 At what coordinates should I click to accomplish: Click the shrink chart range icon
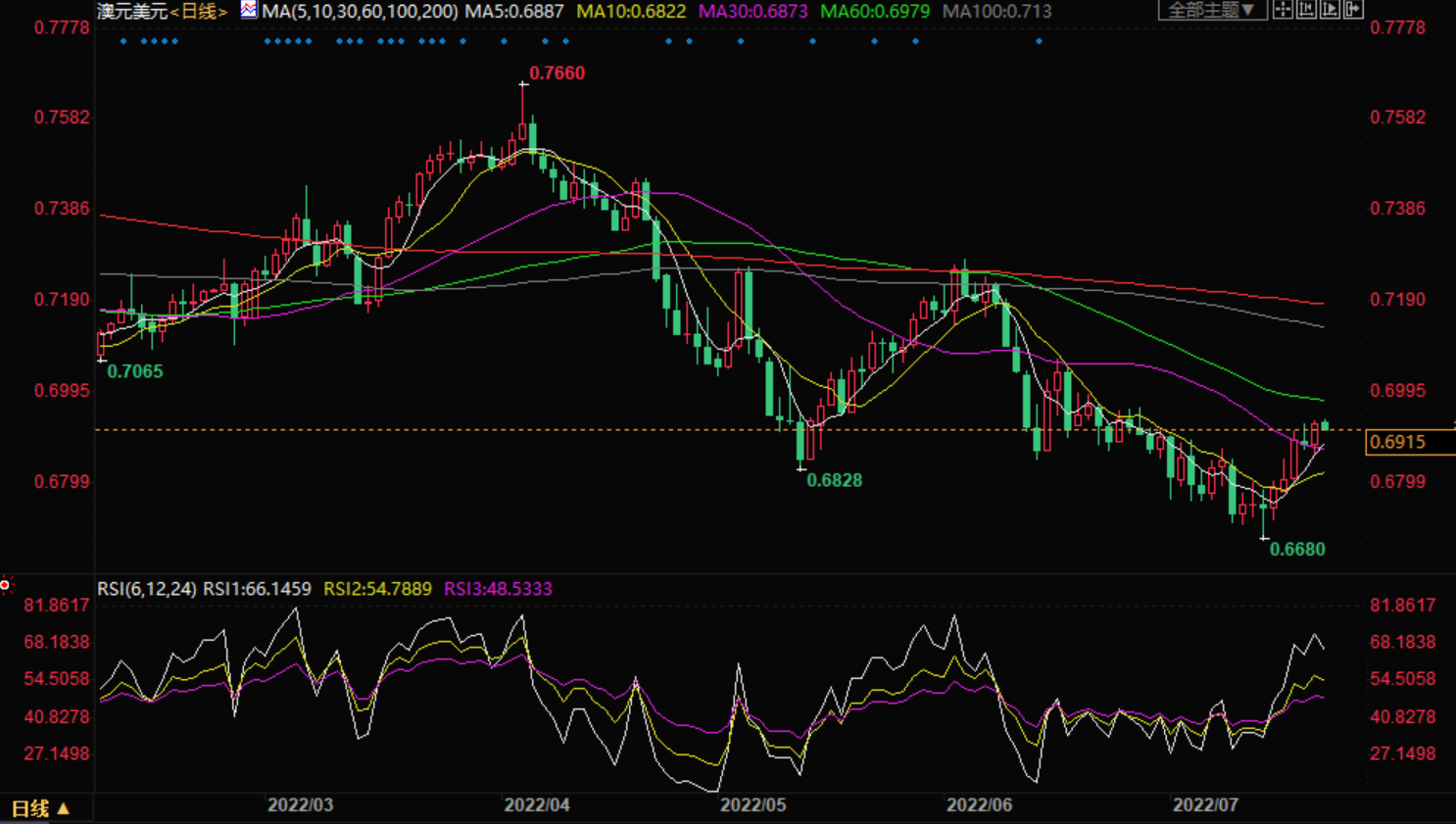(1306, 9)
